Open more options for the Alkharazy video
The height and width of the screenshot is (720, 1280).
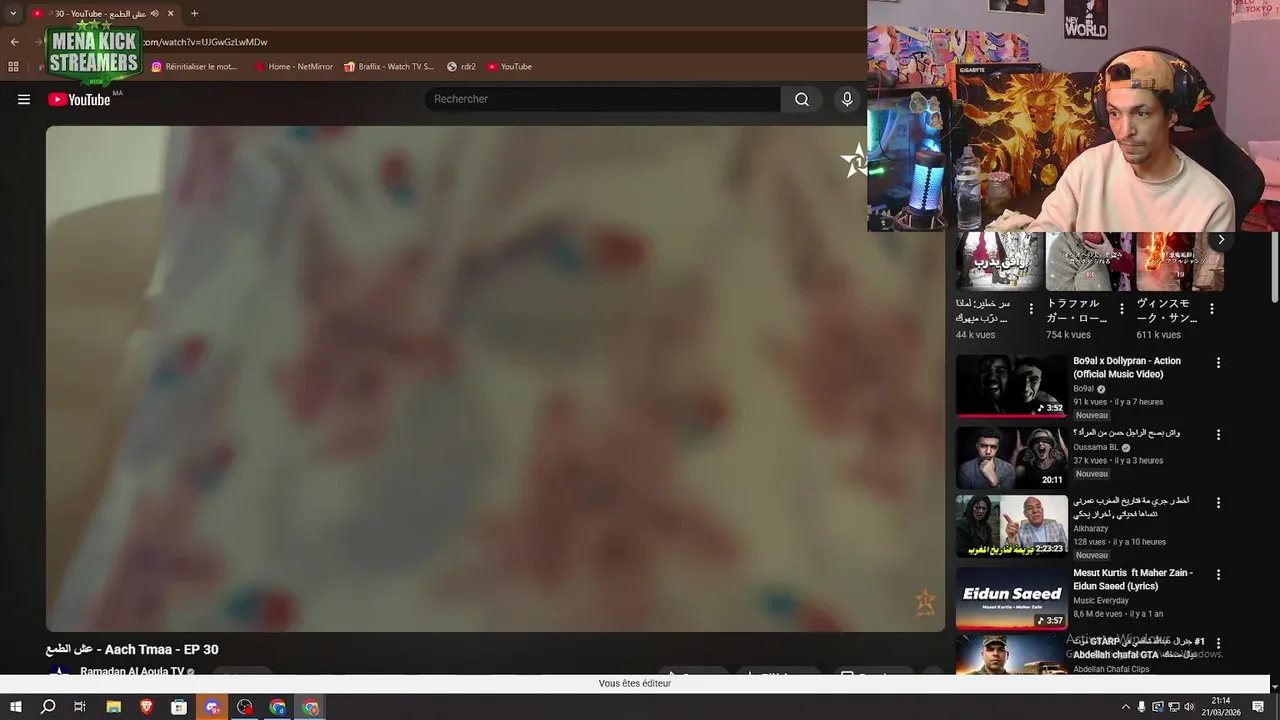(x=1218, y=503)
